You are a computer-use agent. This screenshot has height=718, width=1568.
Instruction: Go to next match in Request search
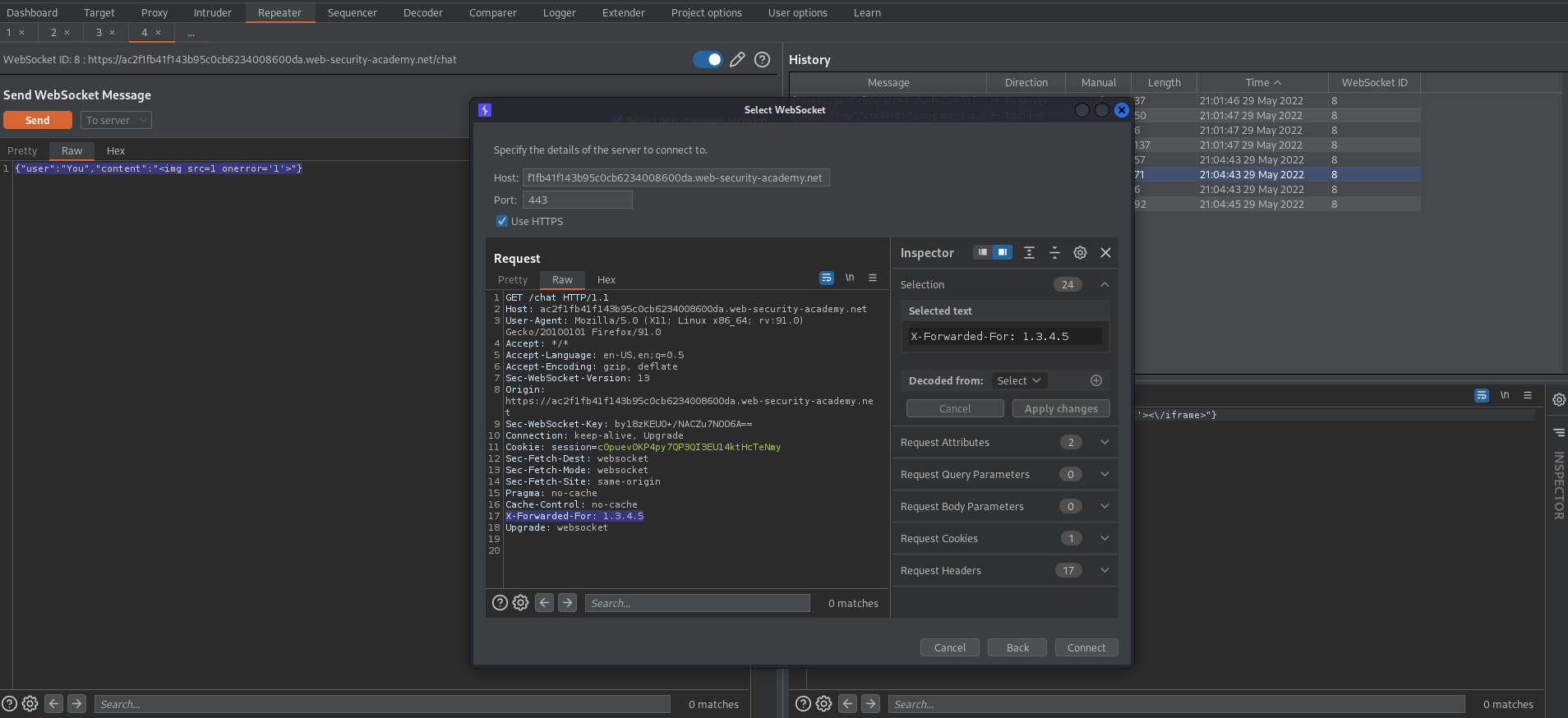(x=567, y=602)
